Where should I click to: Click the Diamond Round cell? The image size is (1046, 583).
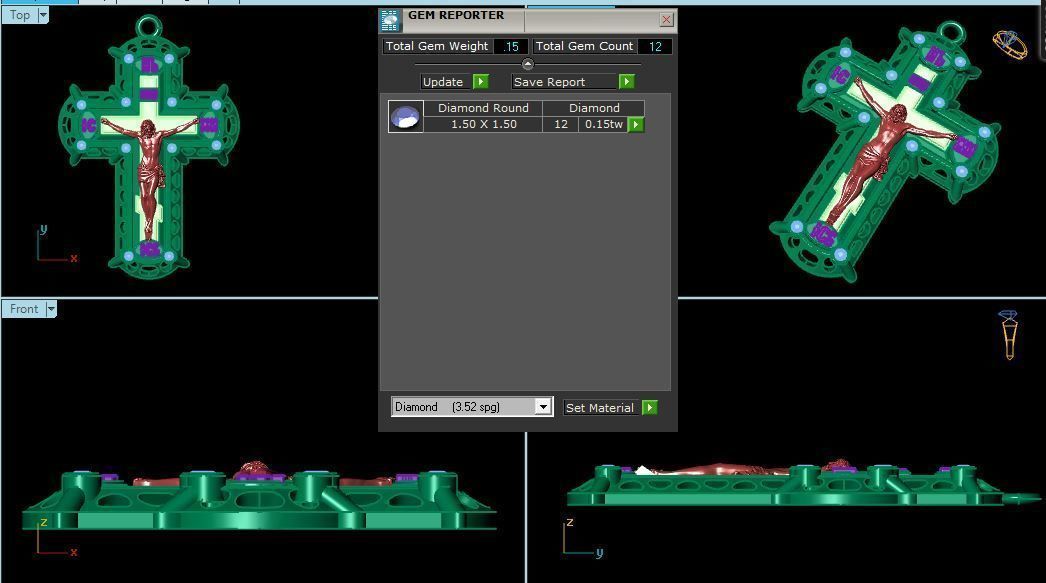point(483,108)
